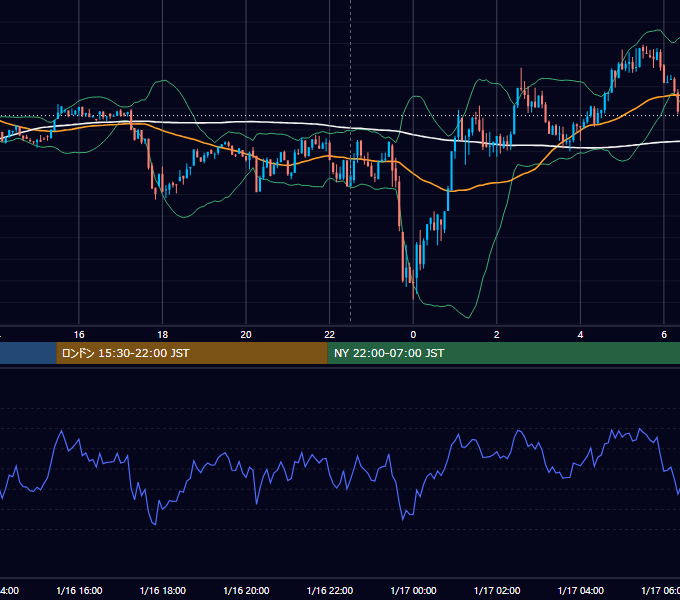The image size is (680, 600).
Task: Click the 16 hour label on price chart axis
Action: [79, 335]
